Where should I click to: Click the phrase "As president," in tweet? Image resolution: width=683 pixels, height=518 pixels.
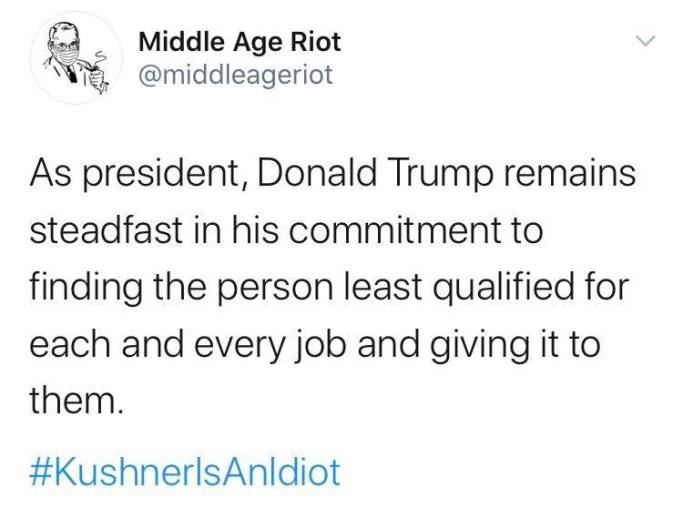coord(140,175)
